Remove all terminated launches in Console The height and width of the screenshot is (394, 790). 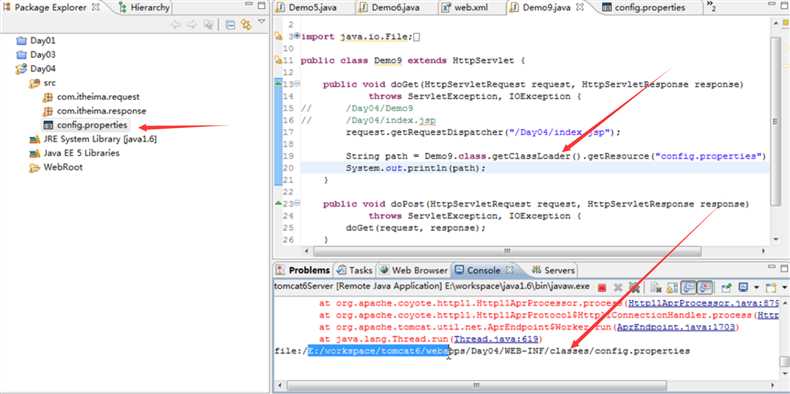(635, 288)
